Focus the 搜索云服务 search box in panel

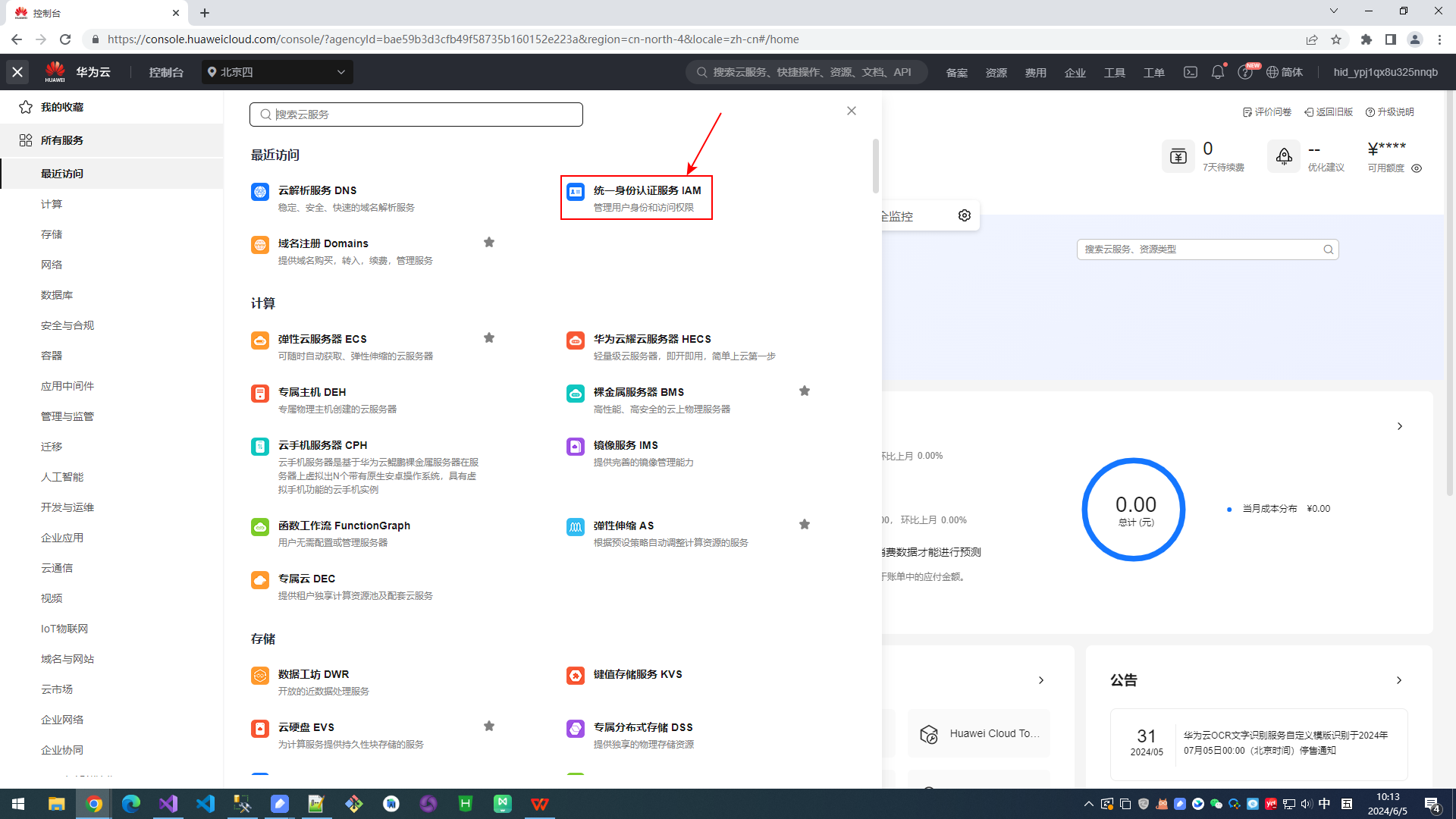coord(416,115)
